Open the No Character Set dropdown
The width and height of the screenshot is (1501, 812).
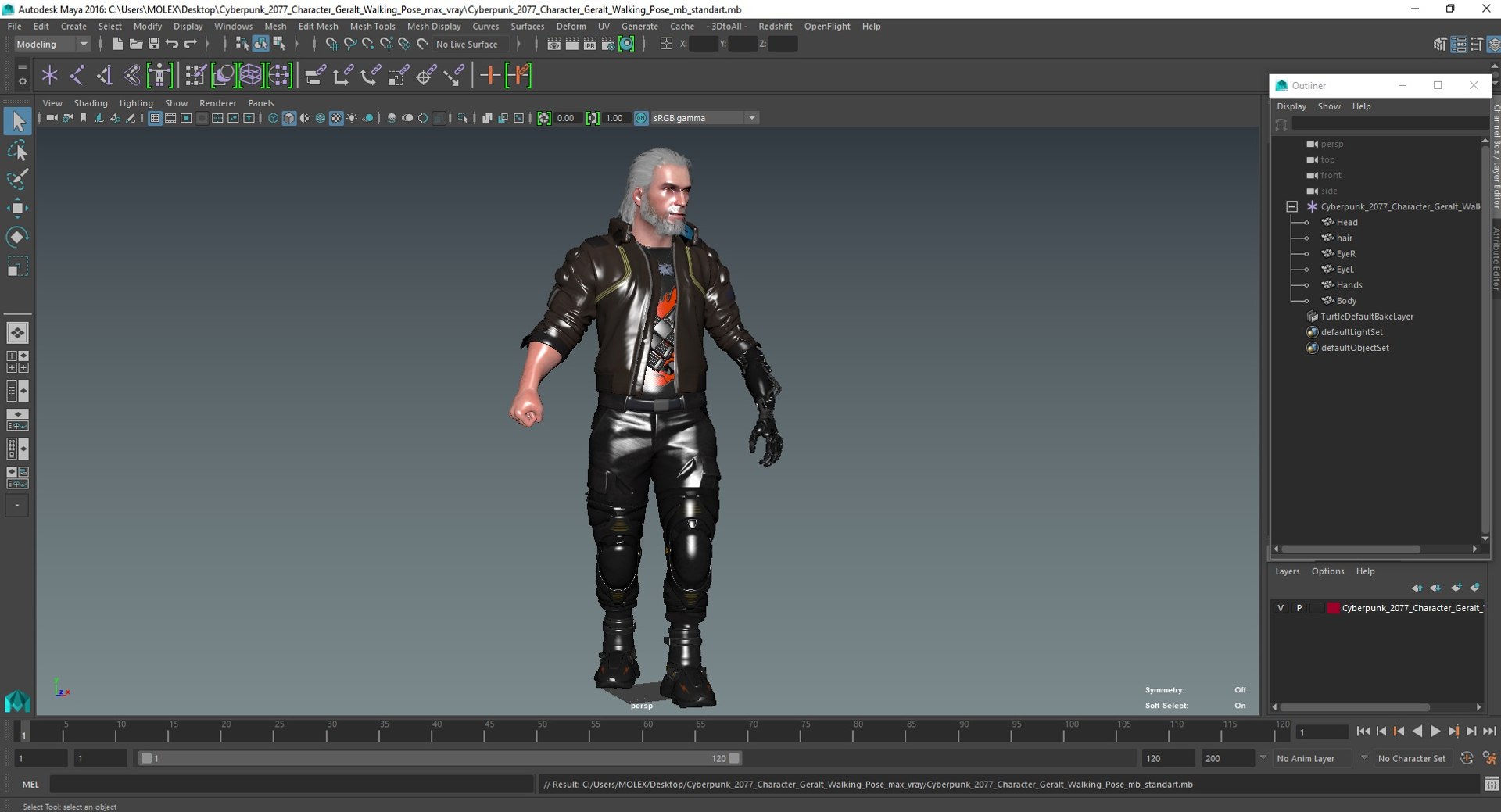coord(1412,758)
